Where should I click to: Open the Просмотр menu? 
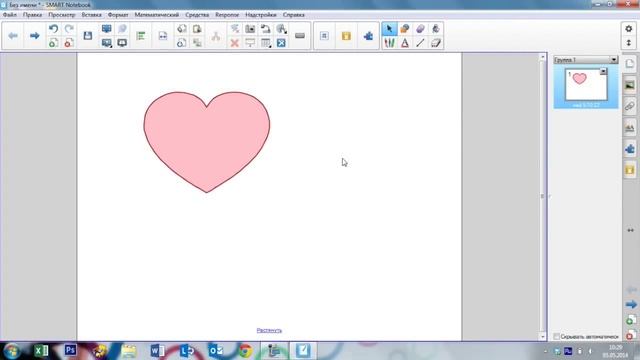pos(62,15)
